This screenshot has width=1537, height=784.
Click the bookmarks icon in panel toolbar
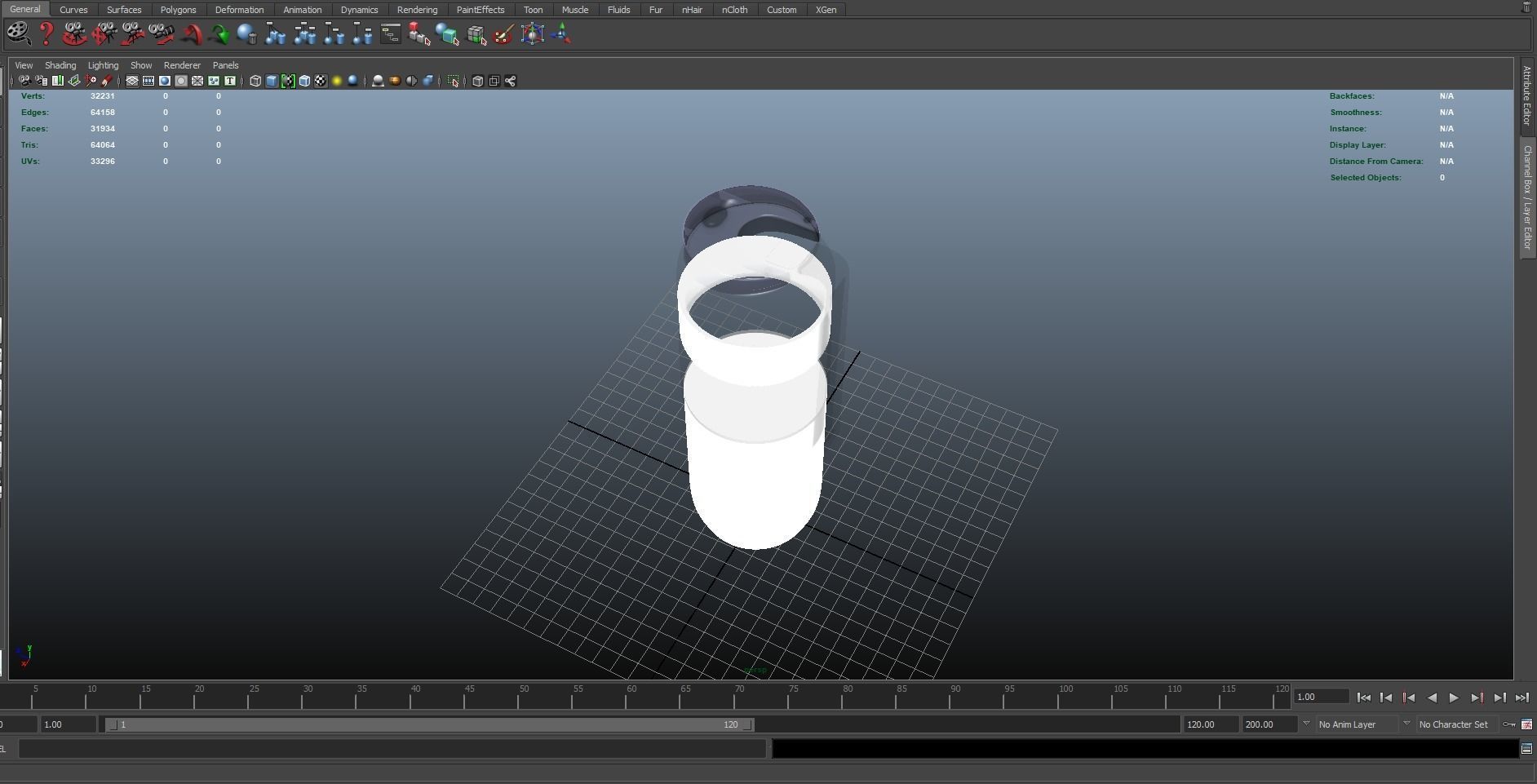click(58, 81)
